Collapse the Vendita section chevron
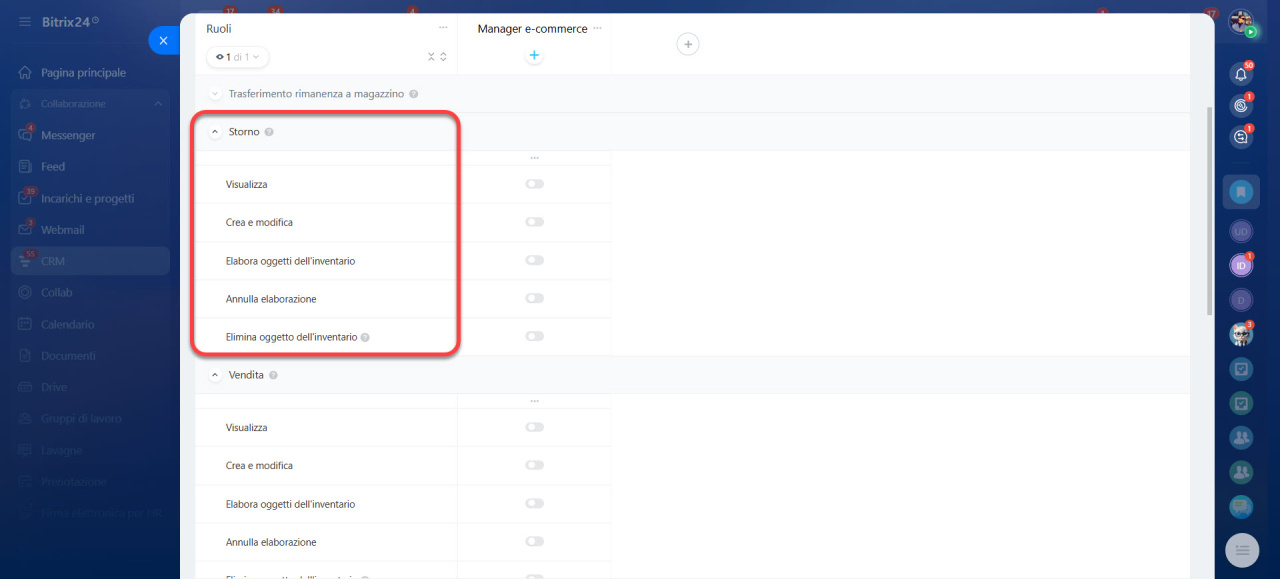This screenshot has height=579, width=1280. tap(214, 375)
